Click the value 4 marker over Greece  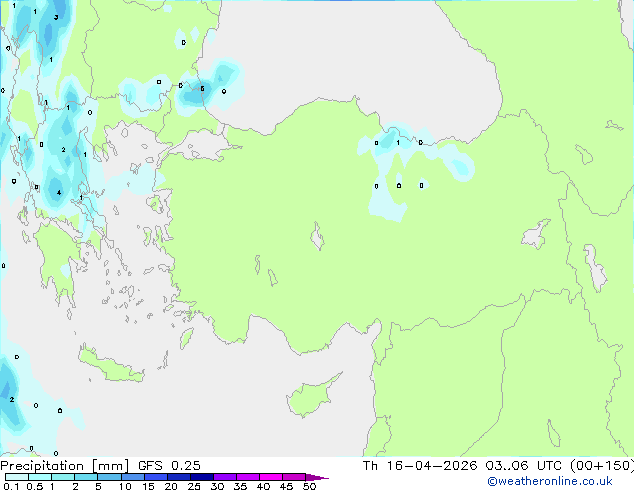click(59, 192)
